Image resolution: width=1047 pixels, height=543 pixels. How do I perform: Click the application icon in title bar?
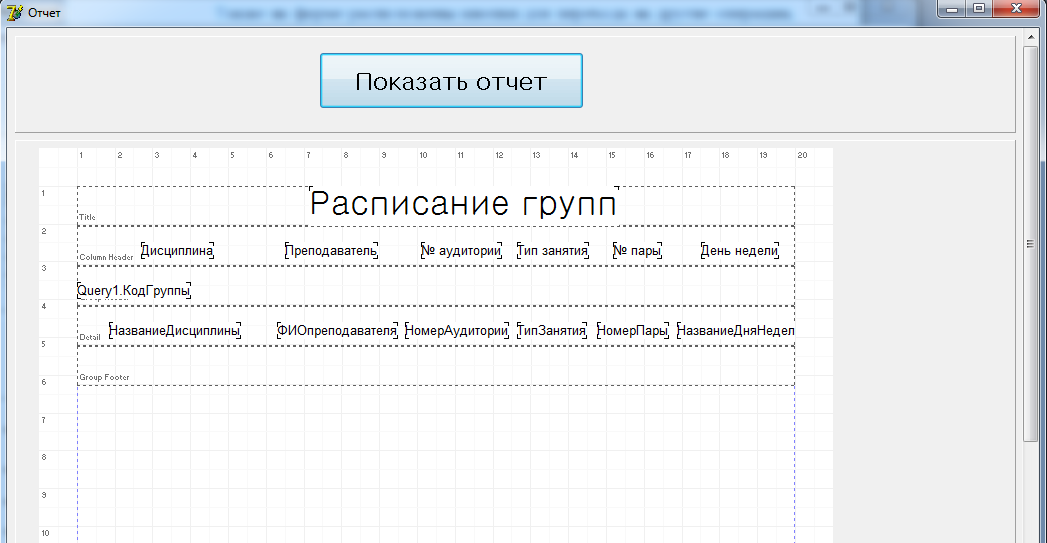[x=14, y=12]
